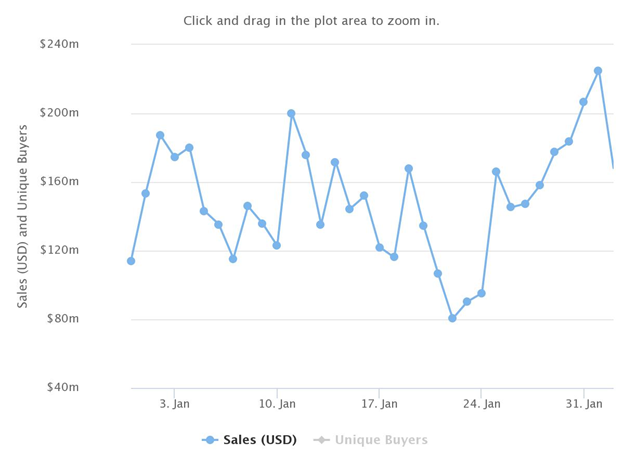Show the Unique Buyers series via legend label

(381, 440)
